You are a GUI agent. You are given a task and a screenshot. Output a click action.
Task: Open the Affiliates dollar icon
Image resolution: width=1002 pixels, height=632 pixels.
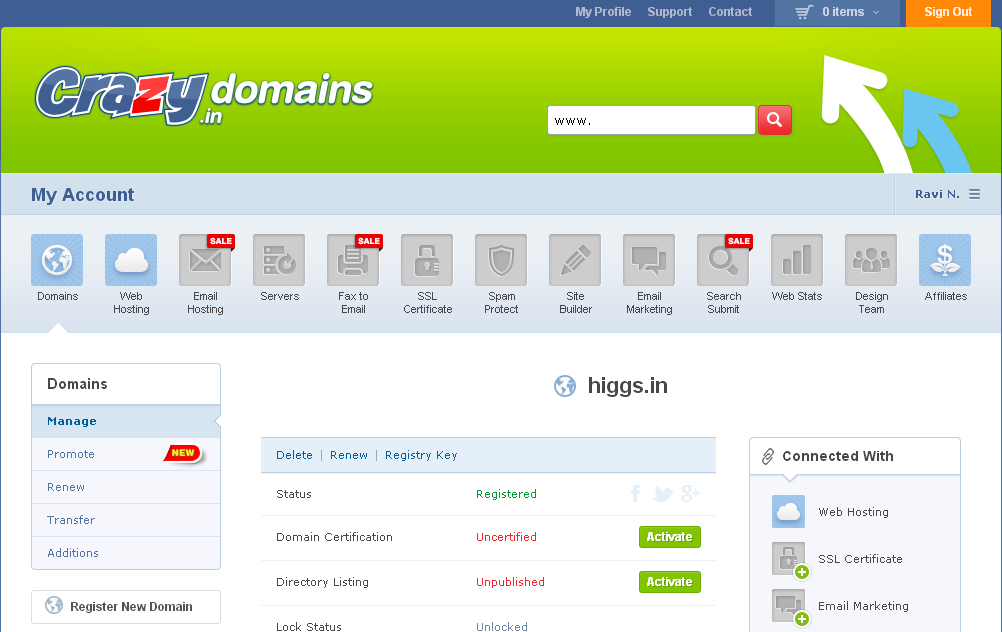(x=945, y=260)
